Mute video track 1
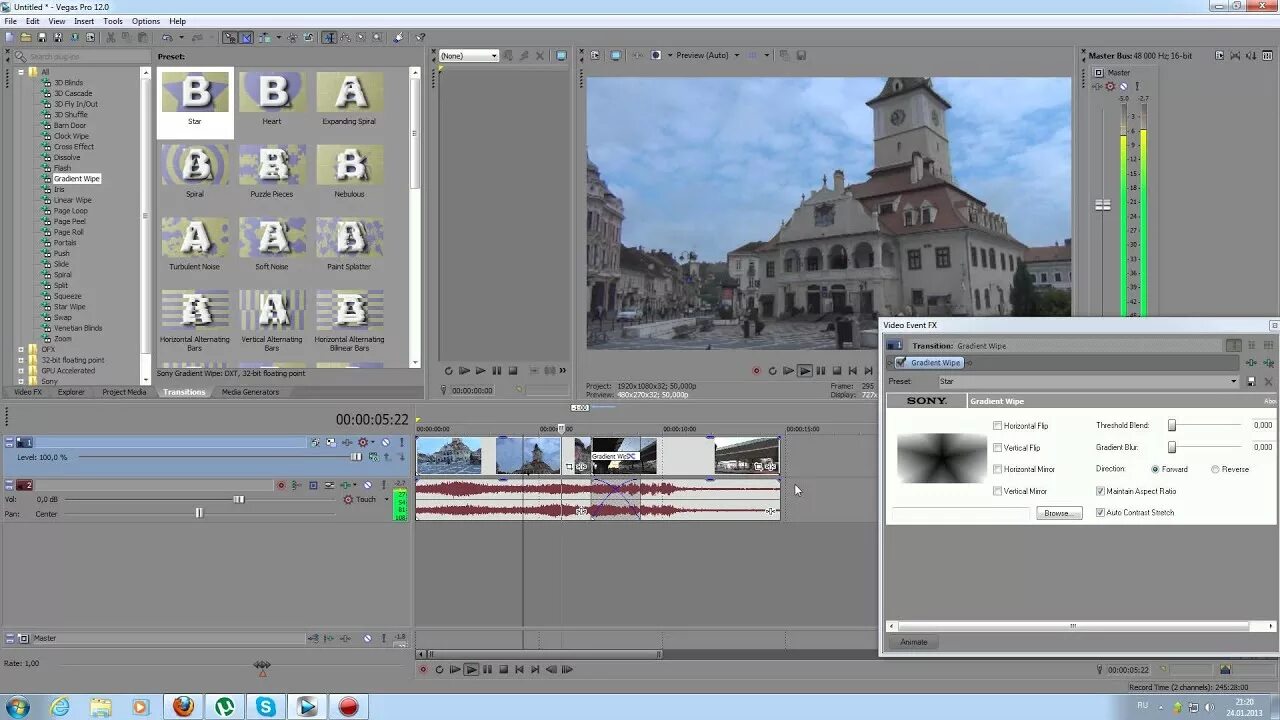 (x=385, y=442)
